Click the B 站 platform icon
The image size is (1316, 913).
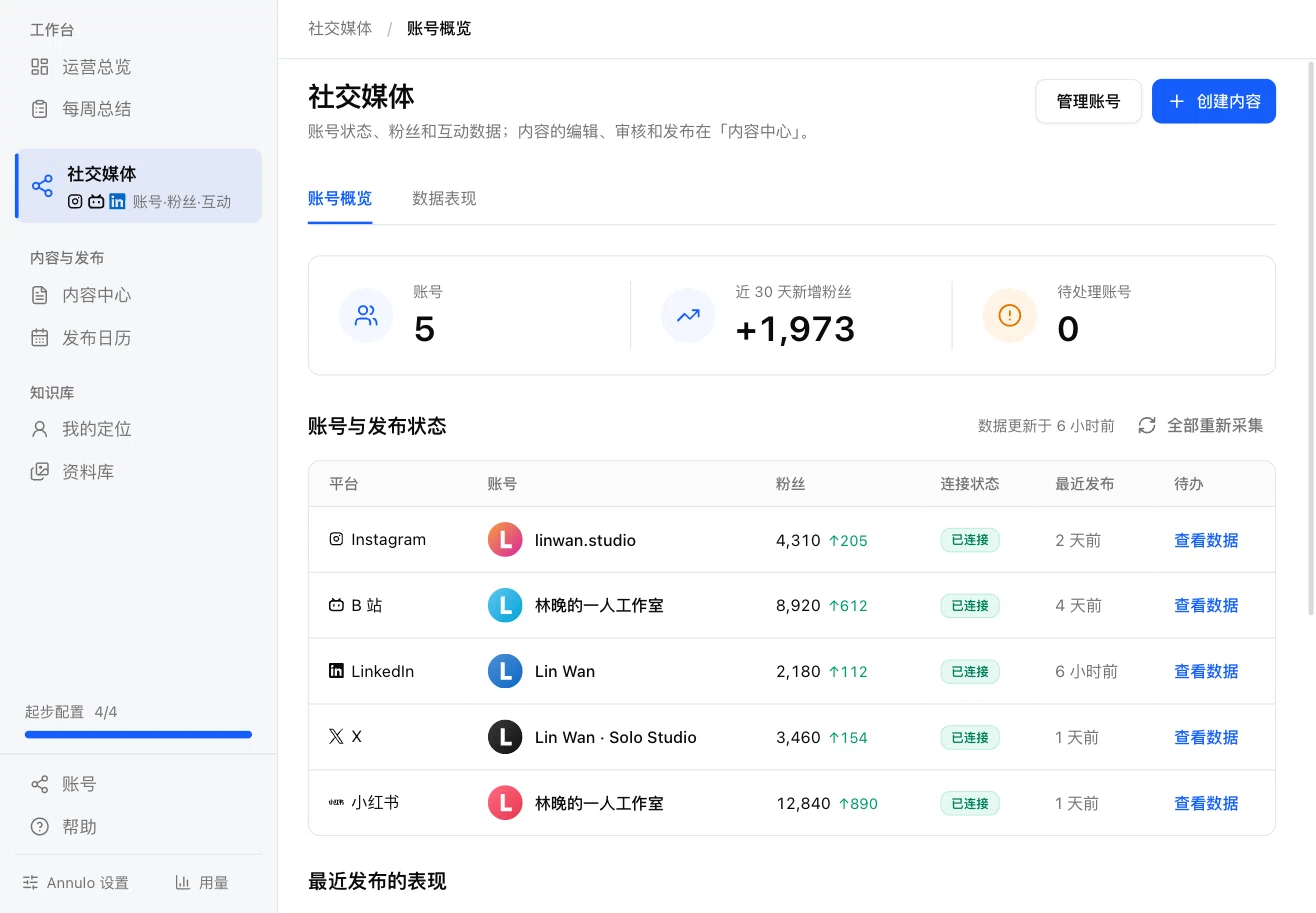pos(336,605)
